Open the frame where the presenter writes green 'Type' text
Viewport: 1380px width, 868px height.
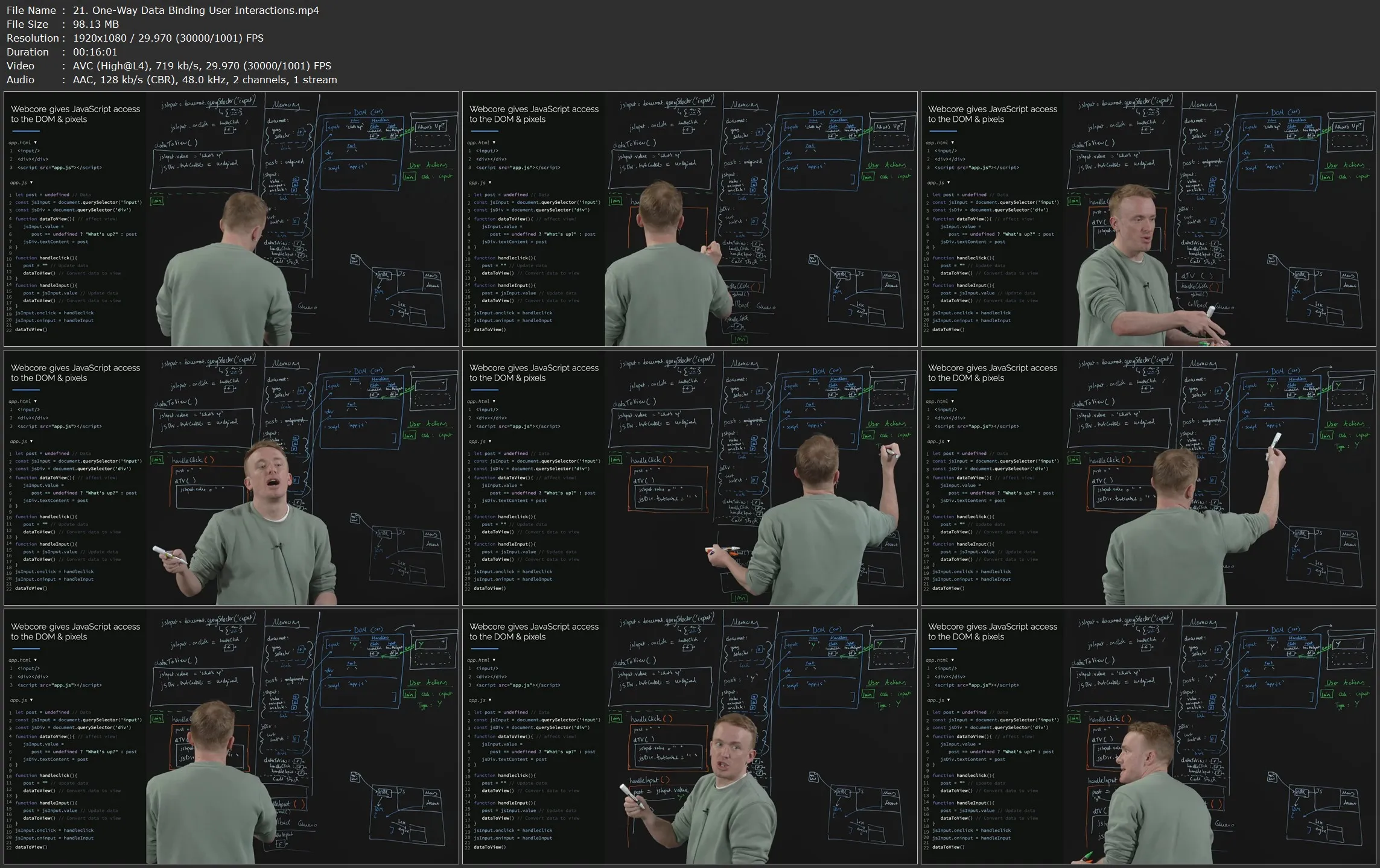point(690,478)
